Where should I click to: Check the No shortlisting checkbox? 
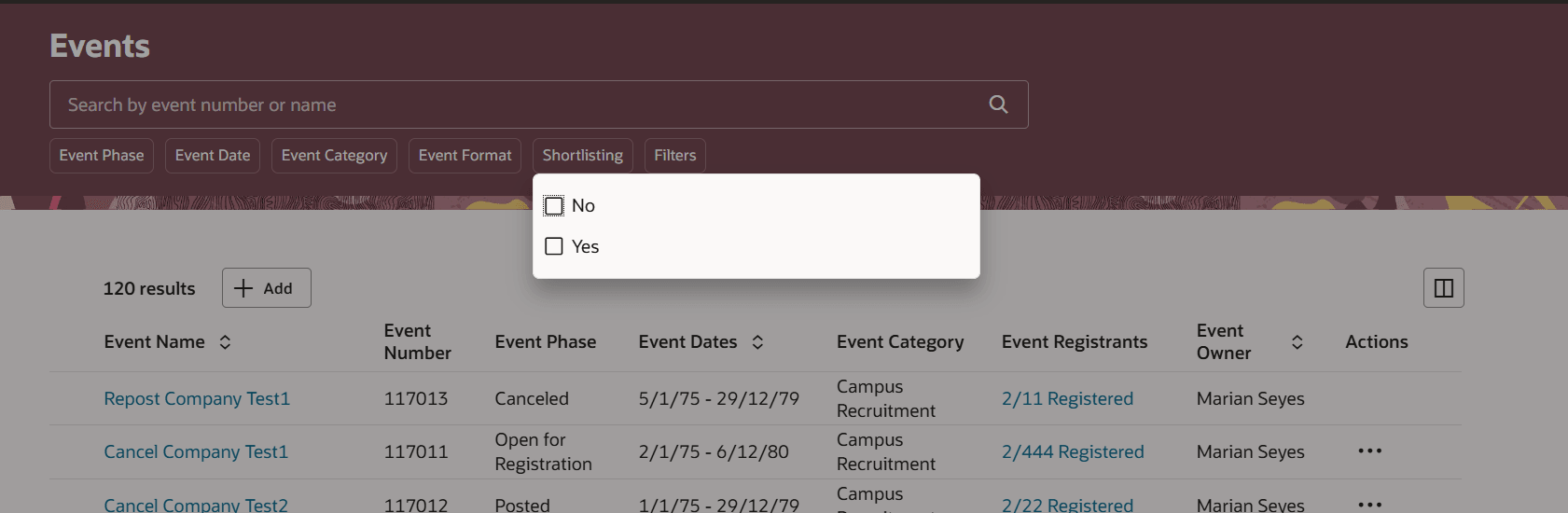coord(554,206)
